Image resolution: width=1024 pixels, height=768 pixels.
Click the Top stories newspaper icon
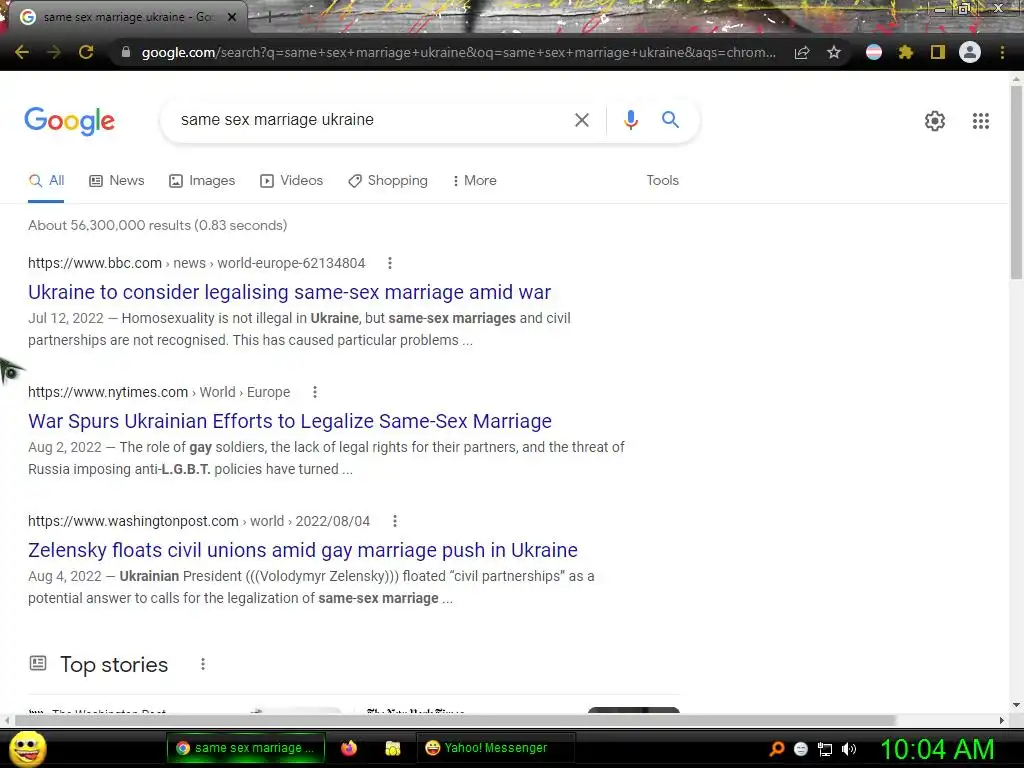click(38, 664)
